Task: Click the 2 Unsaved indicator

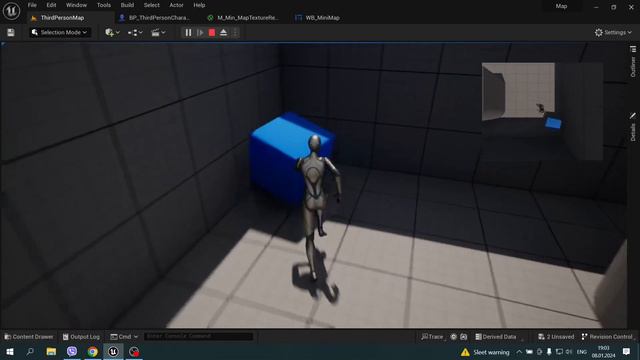Action: coord(556,337)
